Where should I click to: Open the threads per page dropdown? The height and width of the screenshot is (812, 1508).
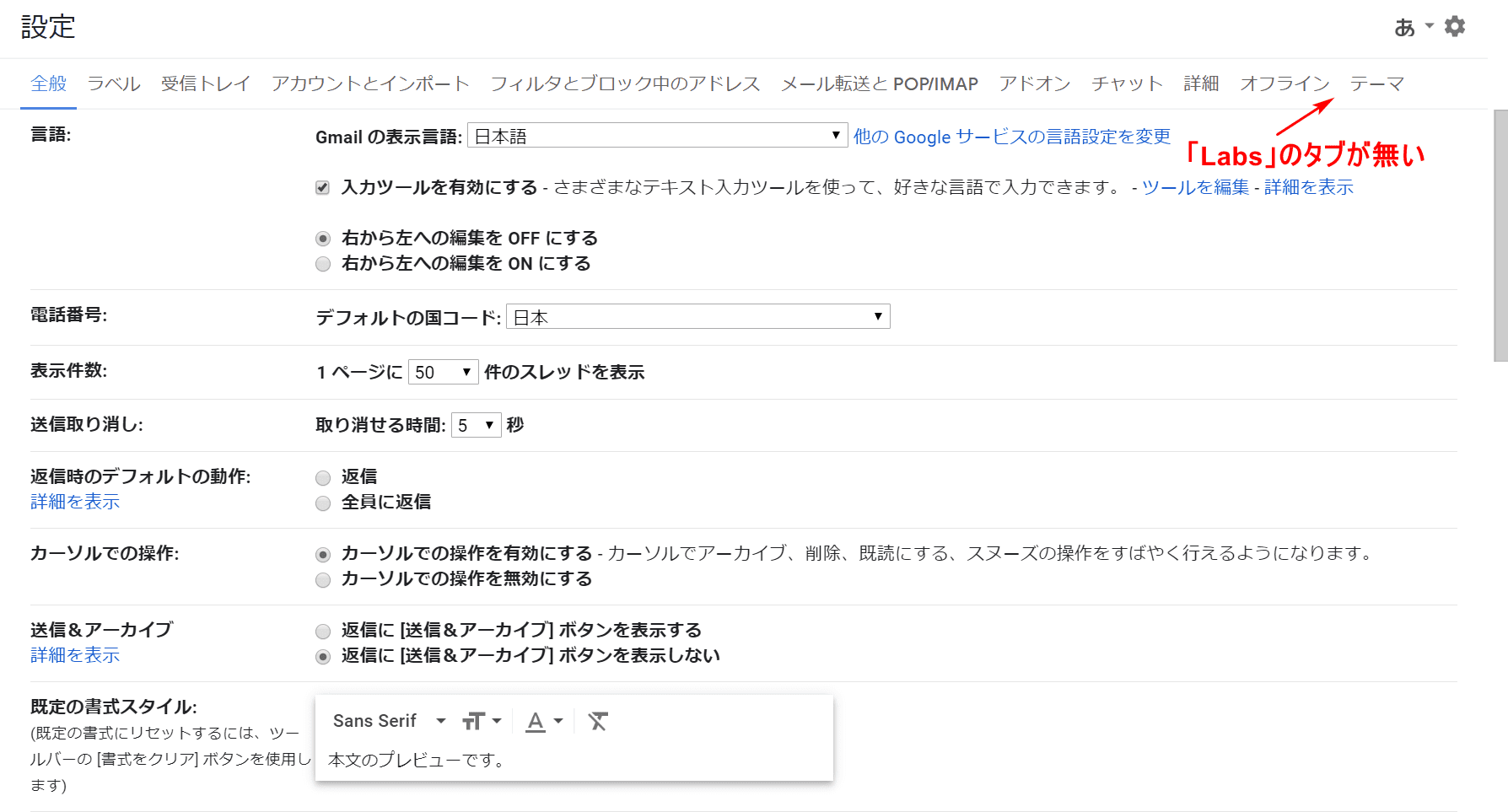click(x=443, y=372)
